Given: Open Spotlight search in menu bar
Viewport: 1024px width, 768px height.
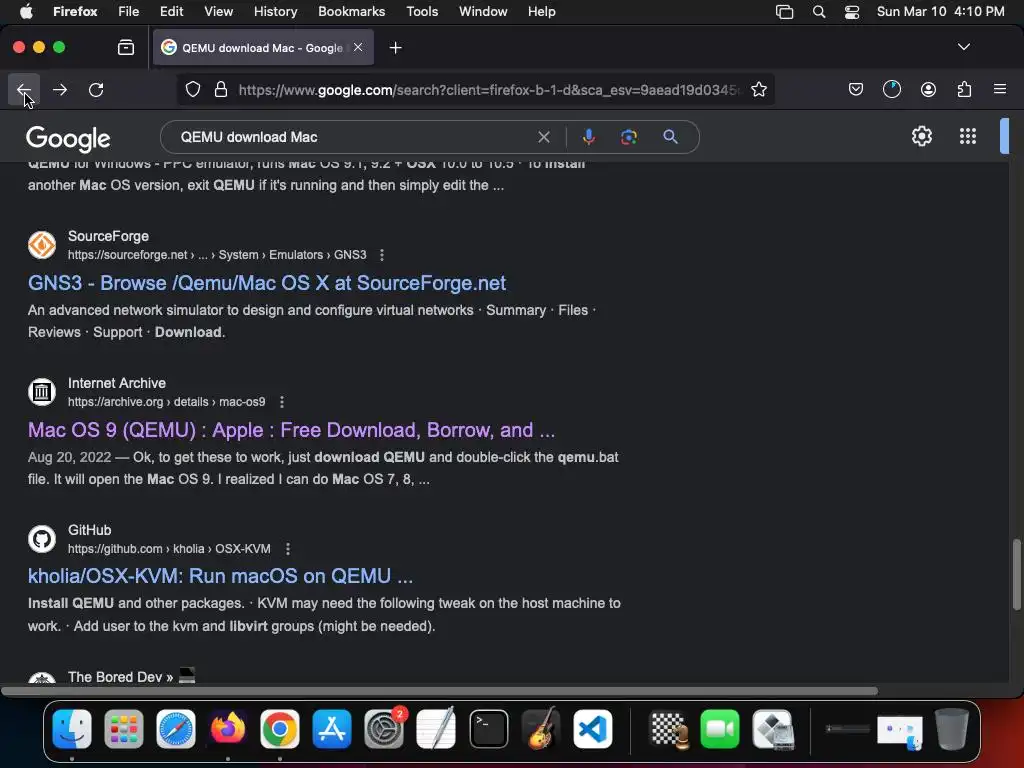Looking at the screenshot, I should point(818,12).
